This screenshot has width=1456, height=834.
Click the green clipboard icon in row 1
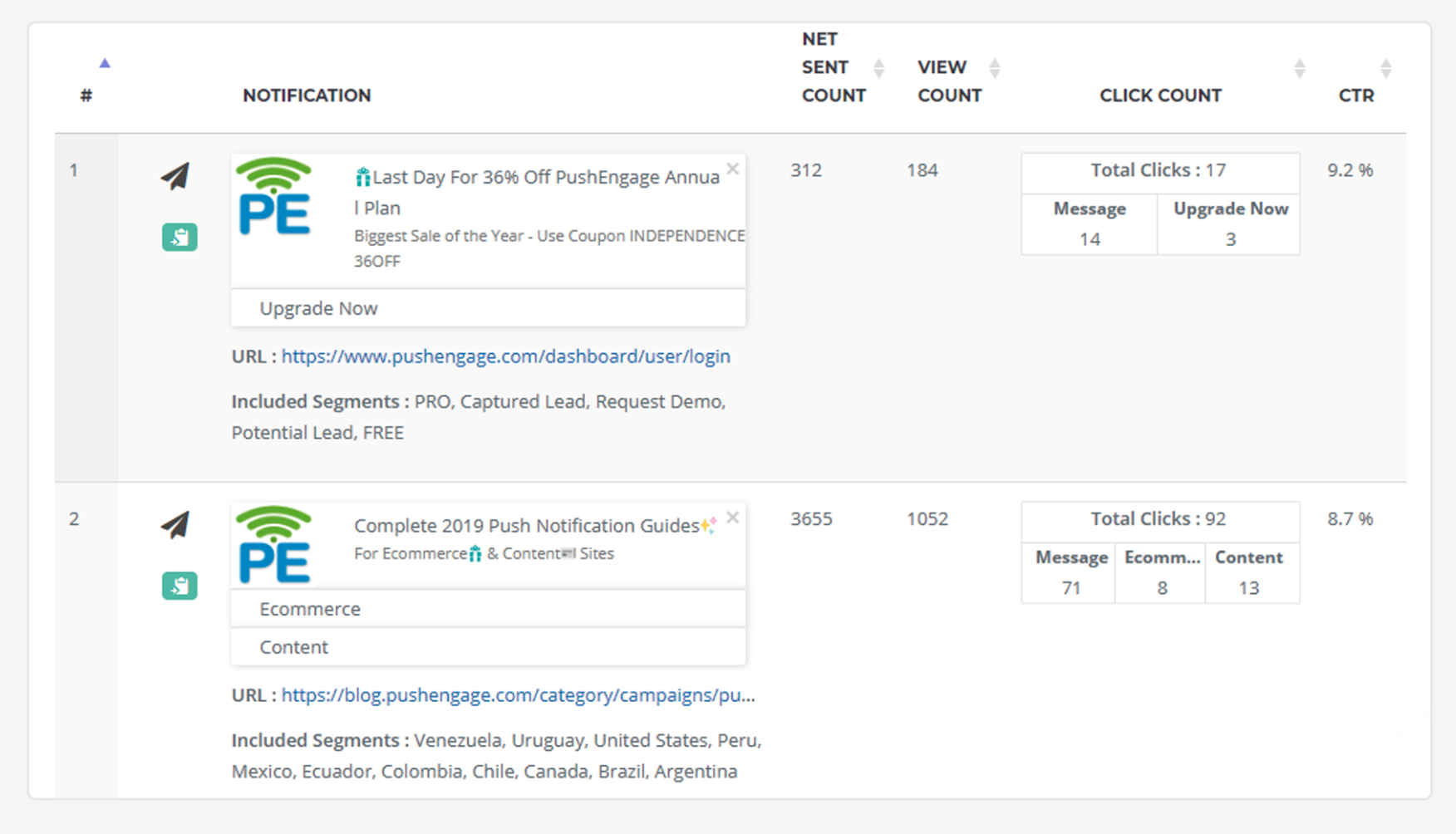click(180, 238)
